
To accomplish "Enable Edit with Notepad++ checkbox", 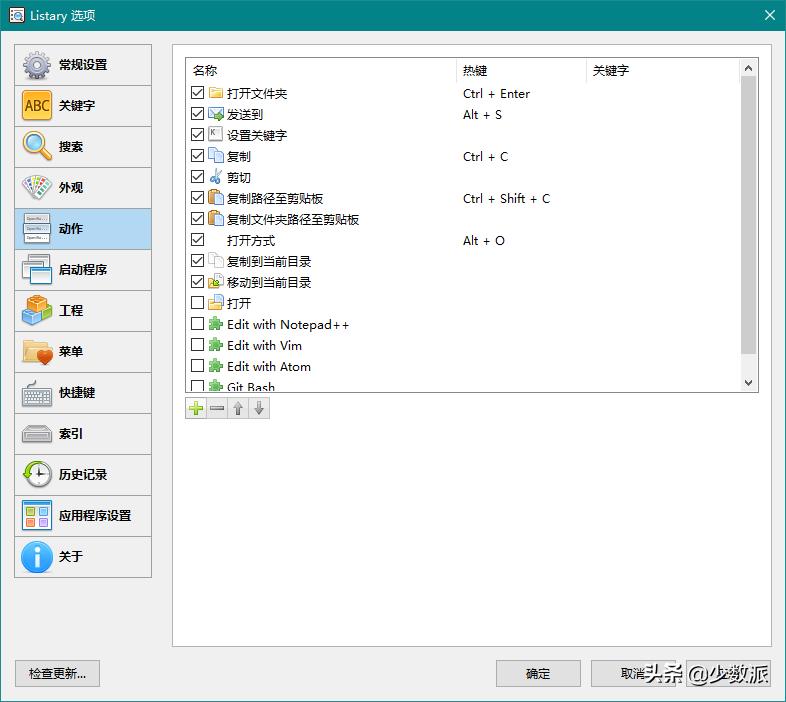I will pyautogui.click(x=198, y=324).
